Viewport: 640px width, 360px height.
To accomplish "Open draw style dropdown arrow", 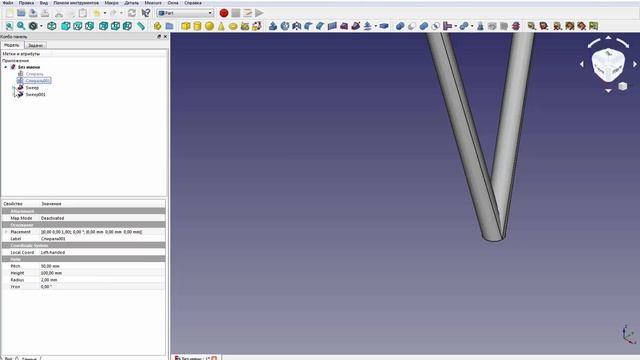I will pyautogui.click(x=41, y=26).
